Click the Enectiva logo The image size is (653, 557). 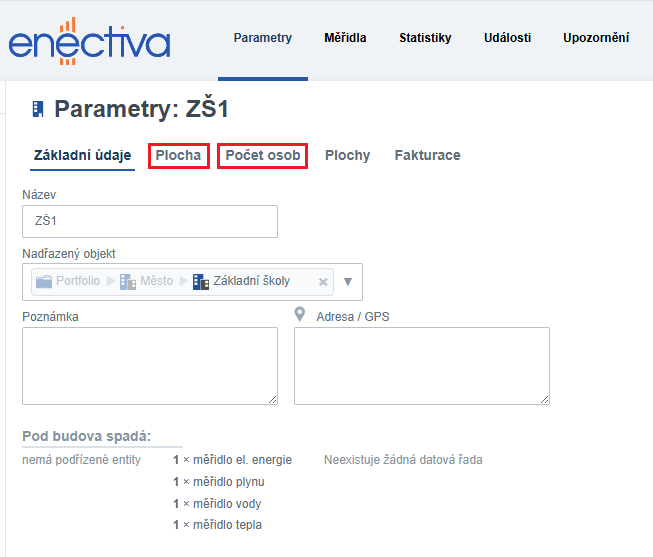[x=89, y=42]
